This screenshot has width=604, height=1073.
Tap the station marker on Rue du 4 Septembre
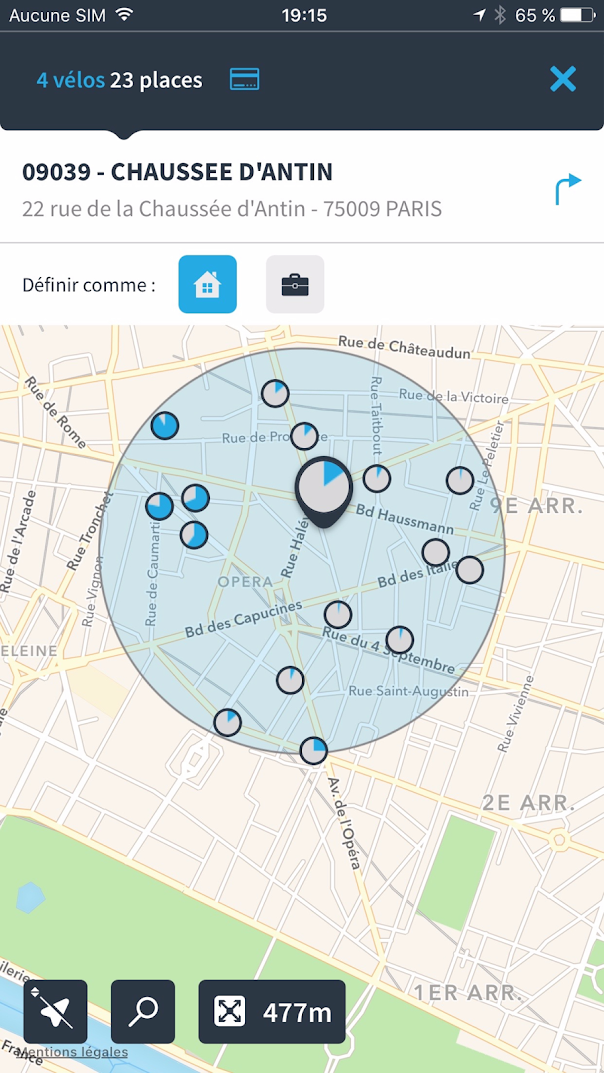click(400, 639)
